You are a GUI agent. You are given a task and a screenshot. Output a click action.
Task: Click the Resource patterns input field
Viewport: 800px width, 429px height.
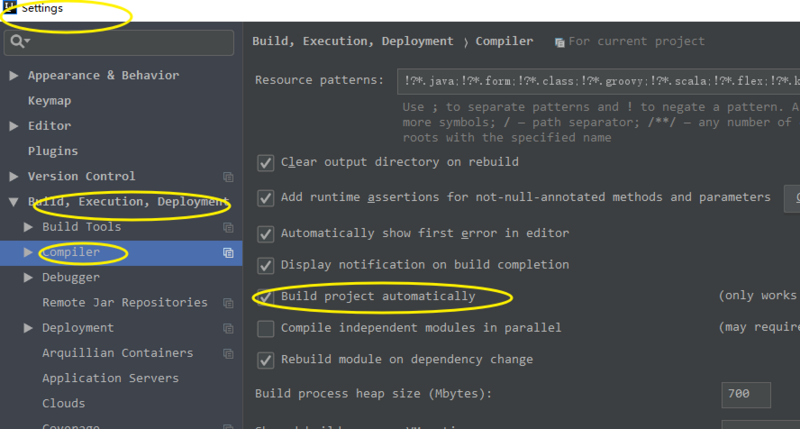pos(598,81)
